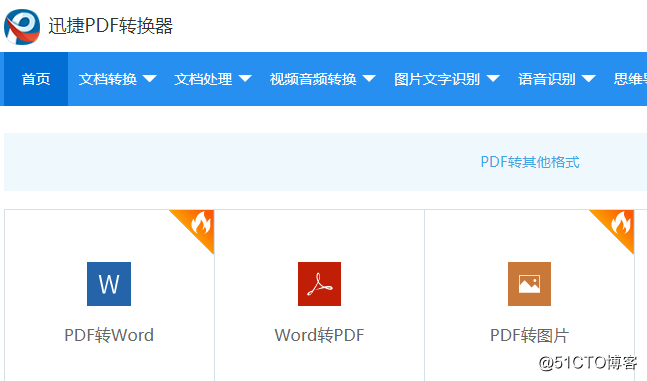Click the PDF转图片 label
The width and height of the screenshot is (647, 381).
[529, 335]
